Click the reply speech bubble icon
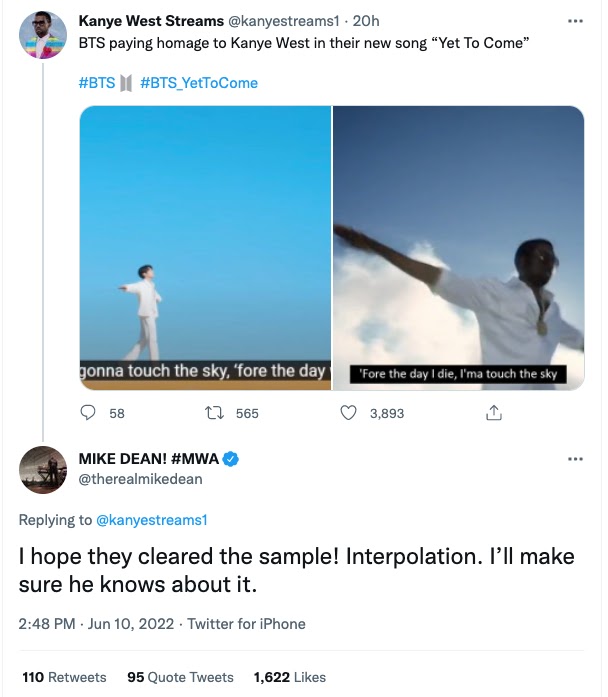This screenshot has height=697, width=608. [88, 413]
